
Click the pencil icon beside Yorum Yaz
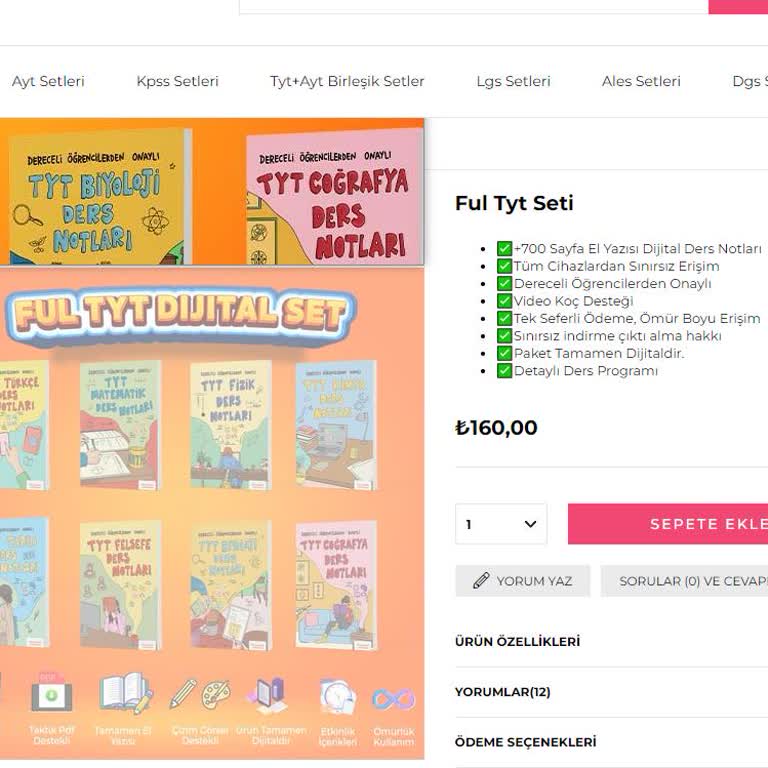click(480, 580)
